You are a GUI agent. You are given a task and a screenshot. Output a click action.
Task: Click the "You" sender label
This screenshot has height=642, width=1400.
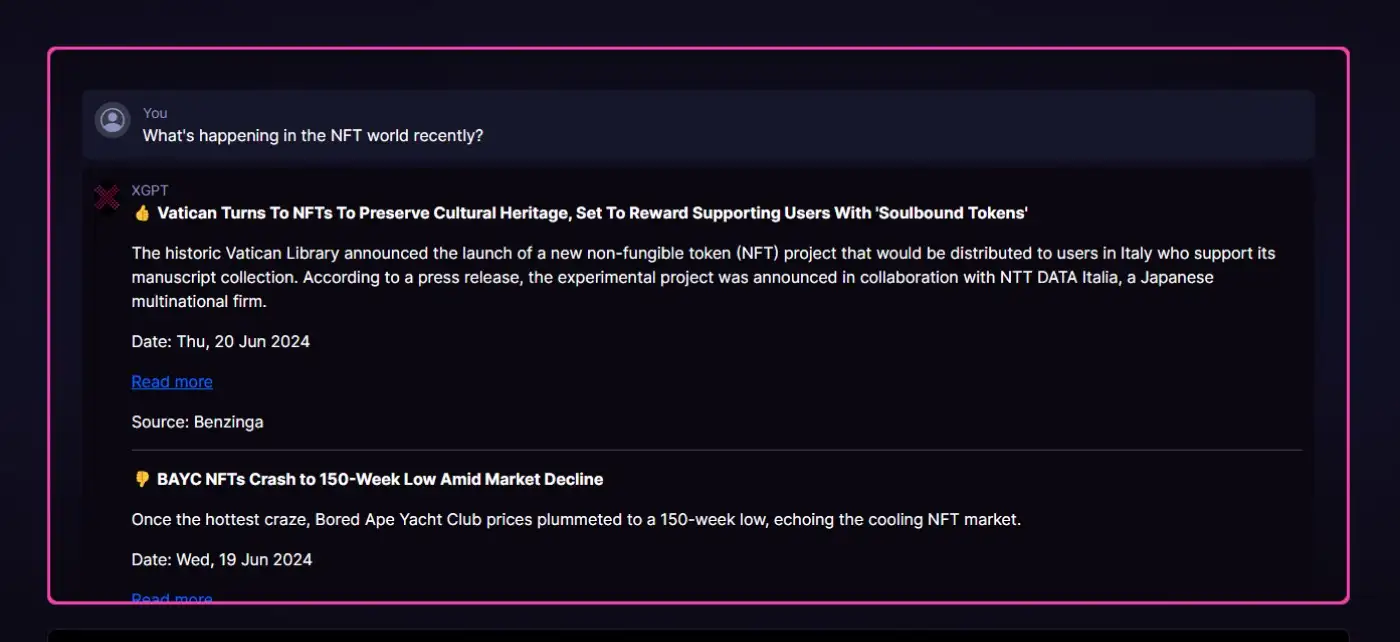tap(155, 113)
